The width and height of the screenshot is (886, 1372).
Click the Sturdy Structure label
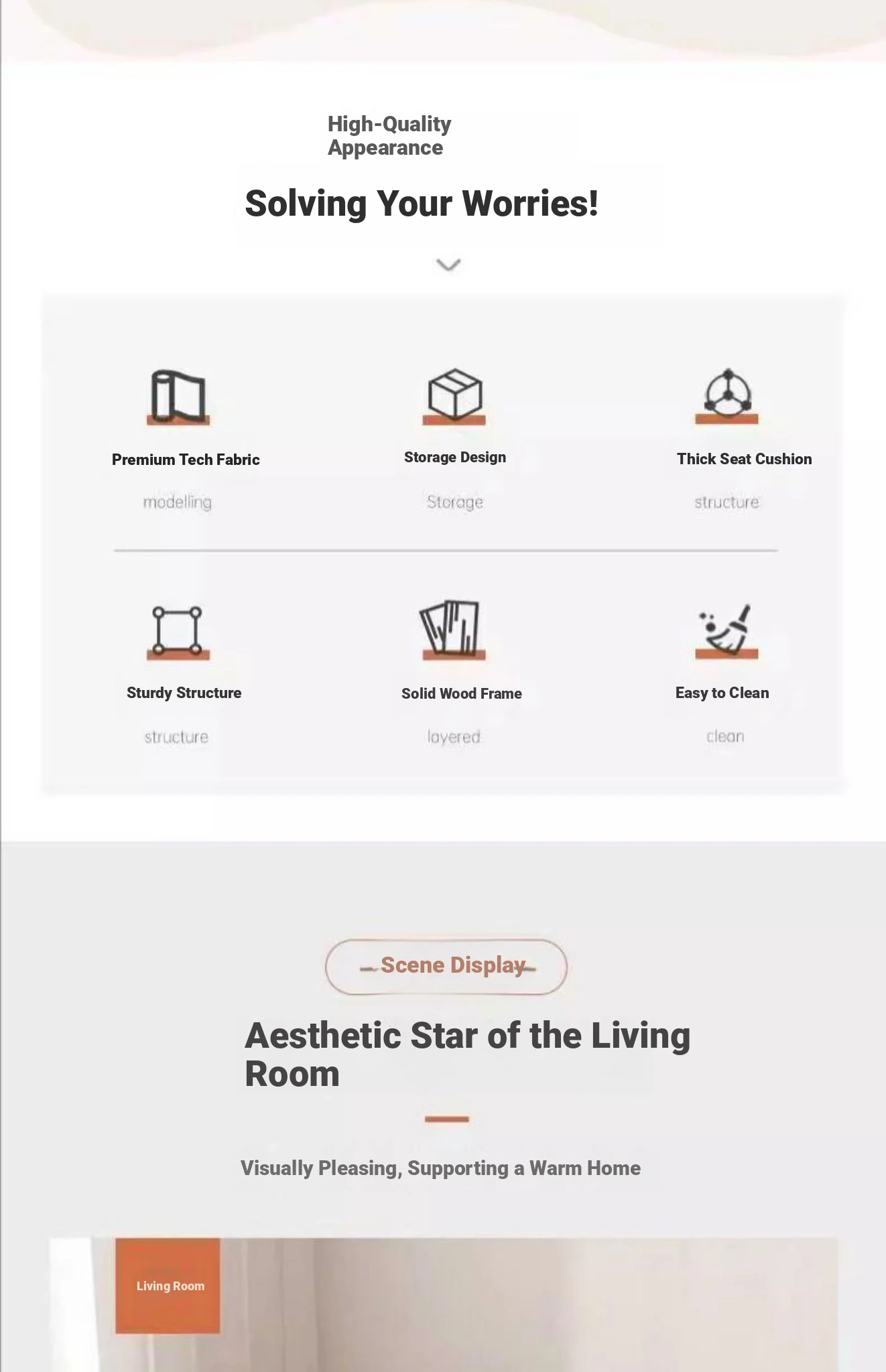click(x=184, y=693)
